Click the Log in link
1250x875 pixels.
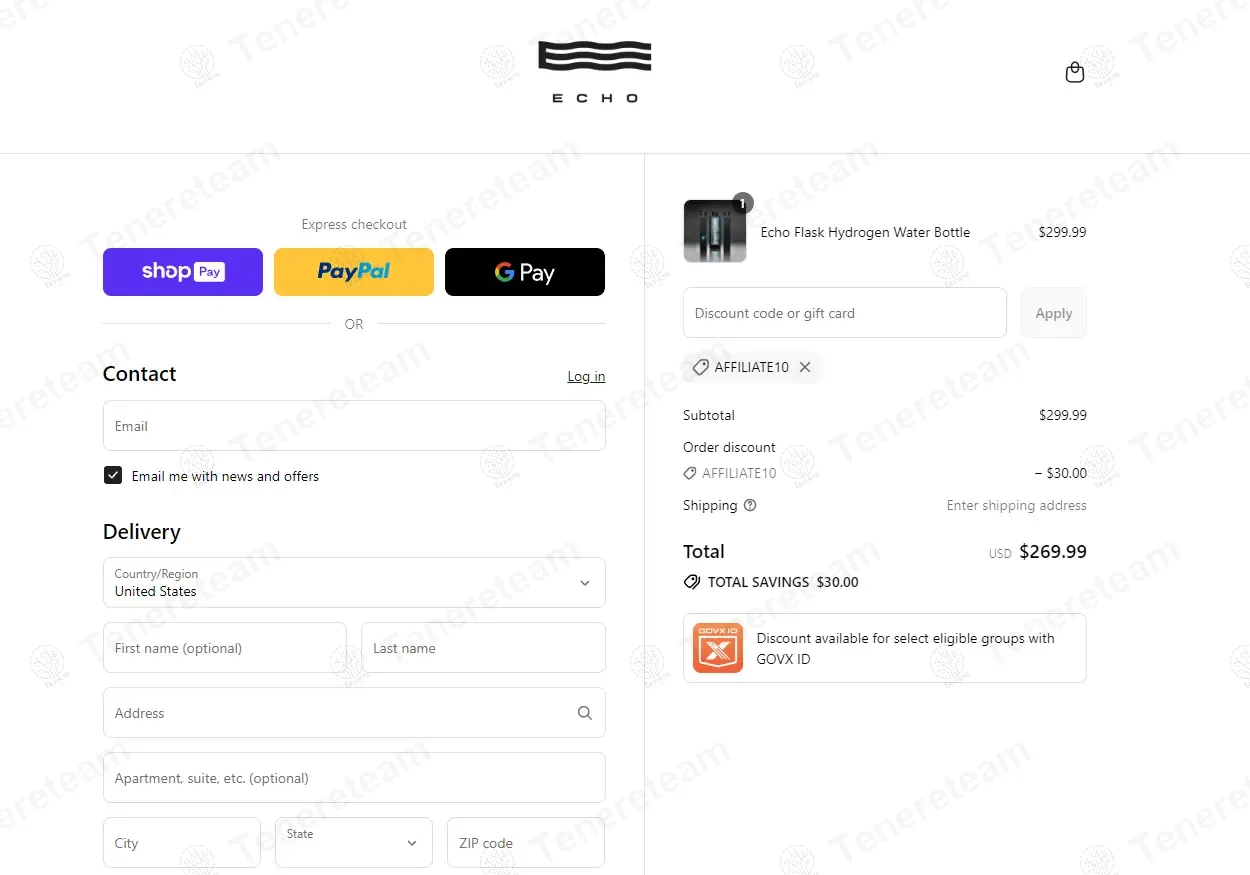point(586,376)
